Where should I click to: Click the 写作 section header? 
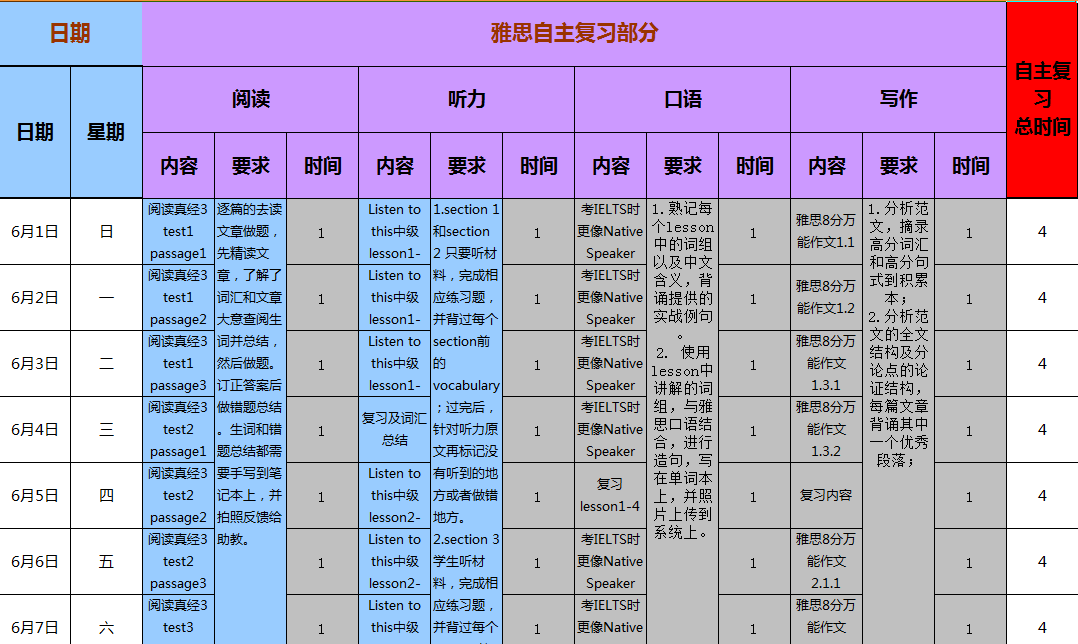coord(898,100)
